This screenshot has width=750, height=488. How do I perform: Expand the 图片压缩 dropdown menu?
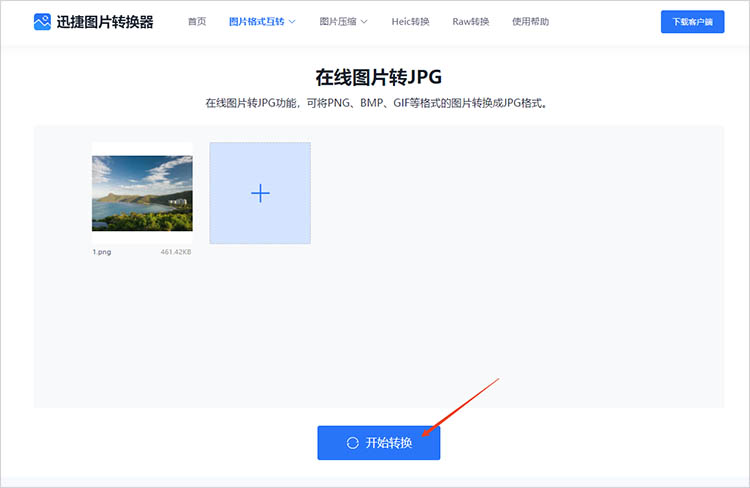click(343, 22)
